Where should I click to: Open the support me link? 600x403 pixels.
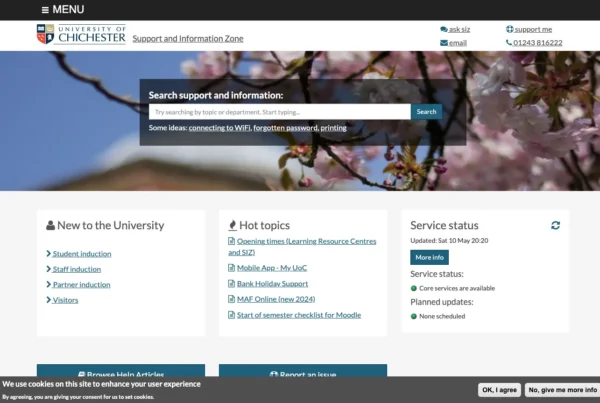(533, 29)
